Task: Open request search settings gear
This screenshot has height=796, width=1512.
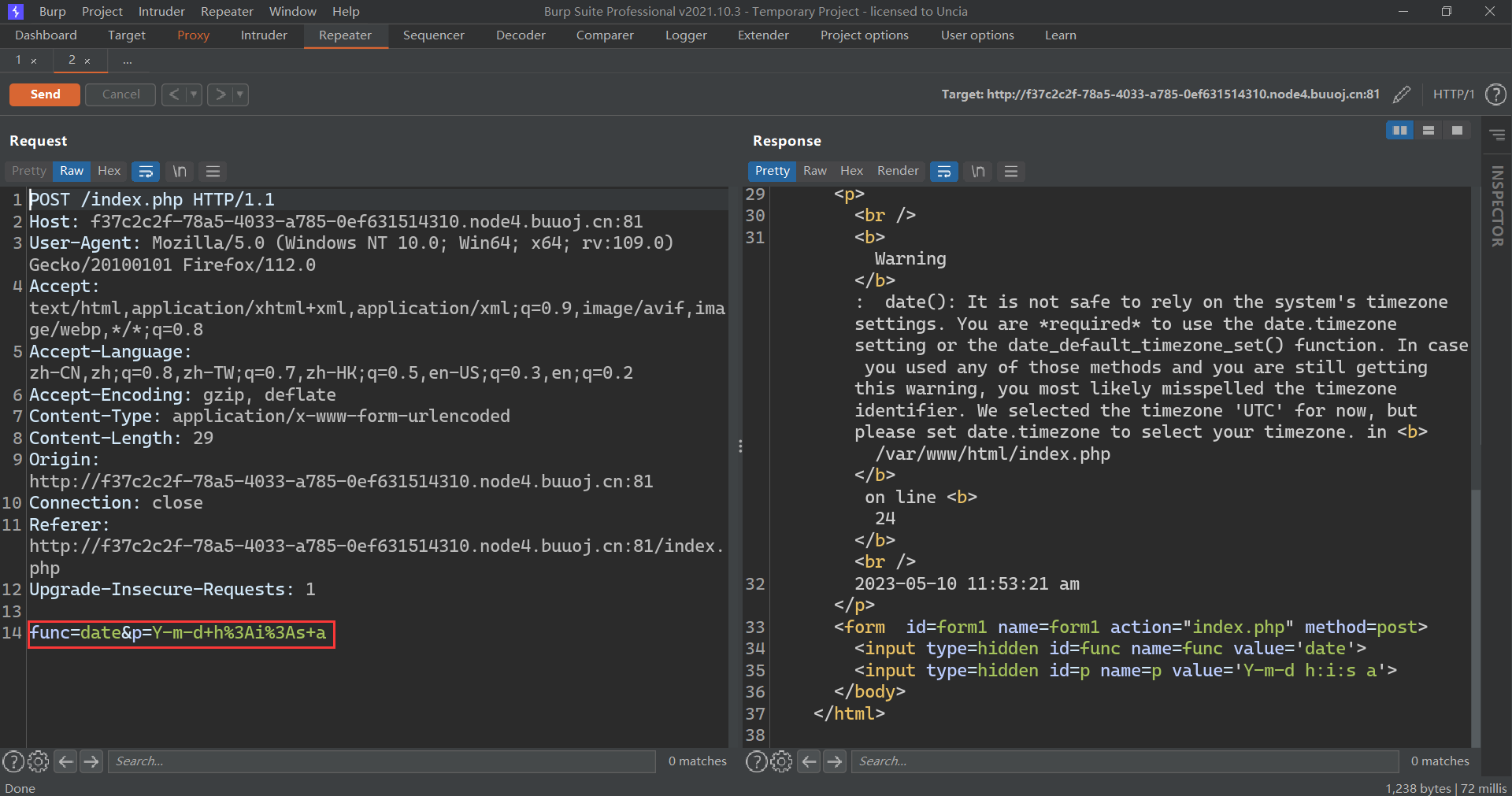Action: (x=39, y=761)
